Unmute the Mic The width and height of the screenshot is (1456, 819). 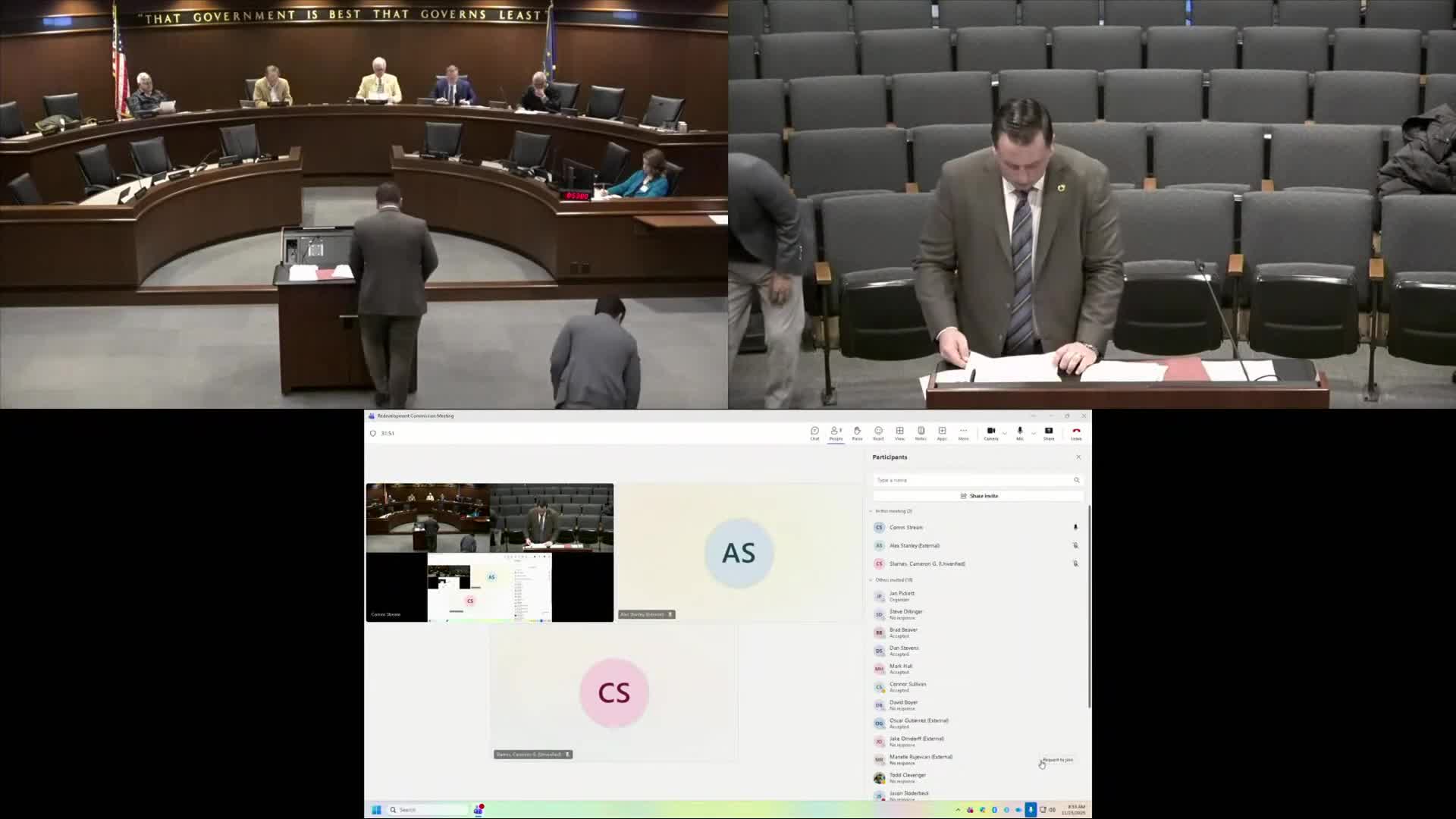tap(1019, 432)
